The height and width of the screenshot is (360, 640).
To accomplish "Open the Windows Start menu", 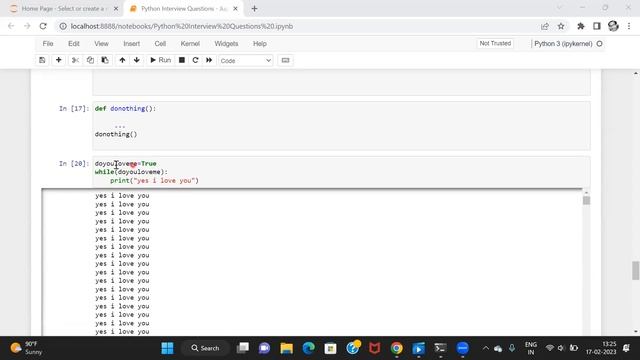I will pos(167,348).
